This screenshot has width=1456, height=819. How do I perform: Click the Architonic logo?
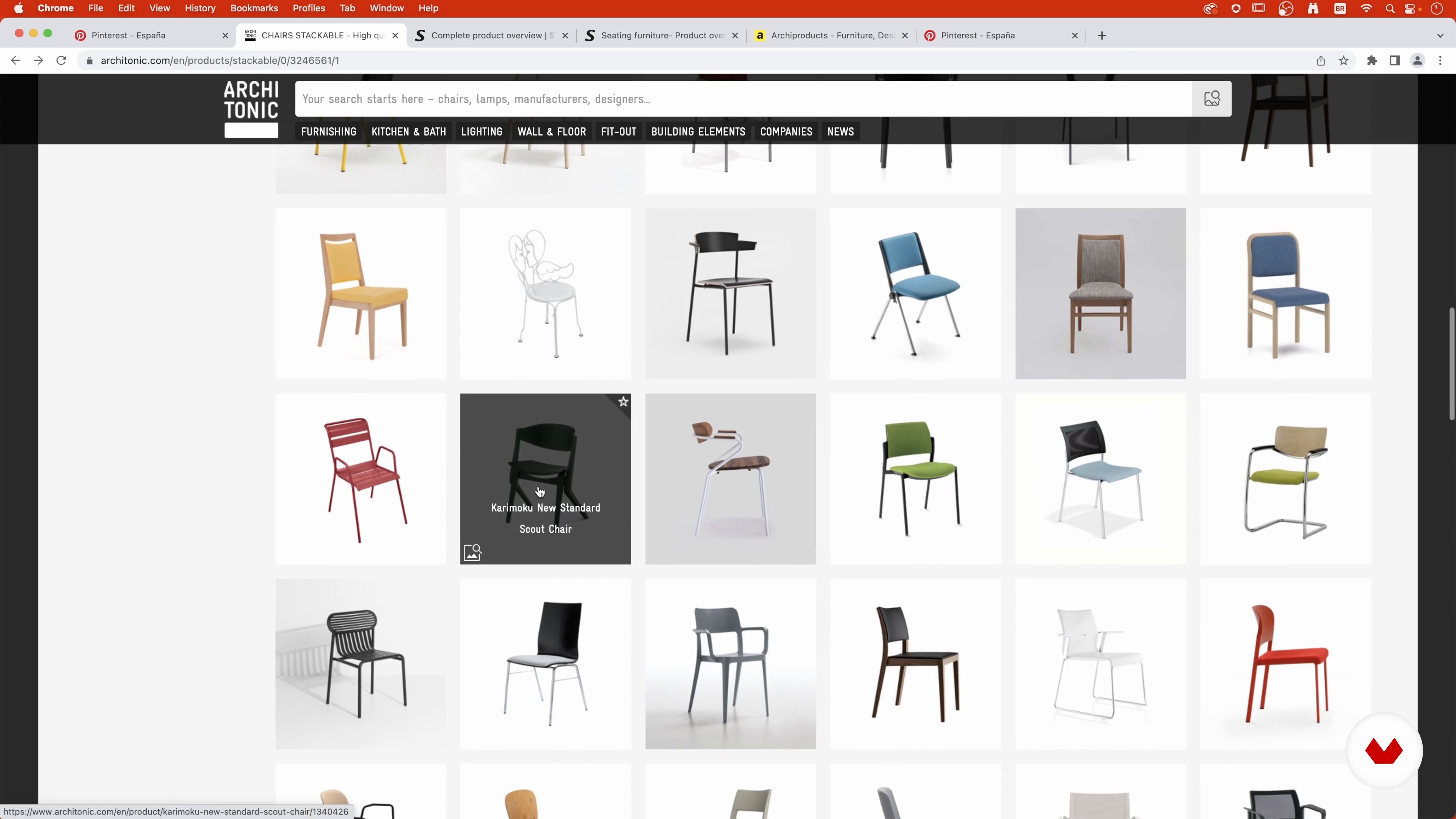[x=251, y=109]
